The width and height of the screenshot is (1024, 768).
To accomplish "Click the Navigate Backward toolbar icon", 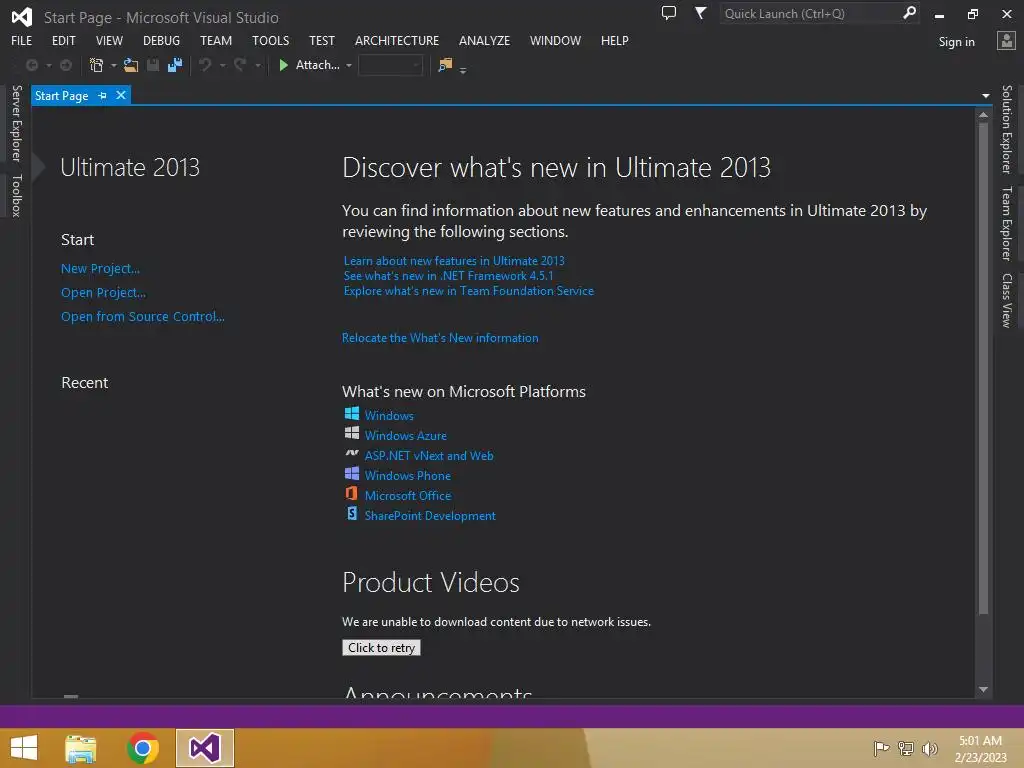I will [31, 65].
